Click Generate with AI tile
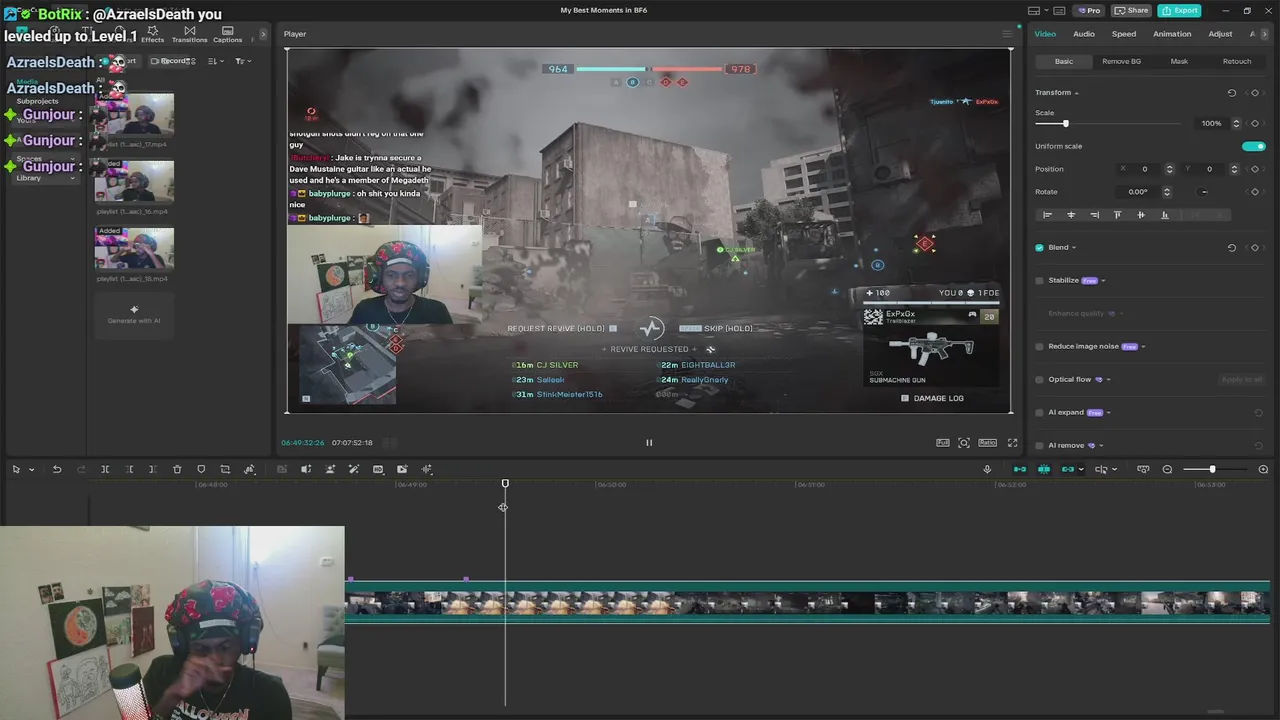Image resolution: width=1280 pixels, height=720 pixels. tap(134, 314)
